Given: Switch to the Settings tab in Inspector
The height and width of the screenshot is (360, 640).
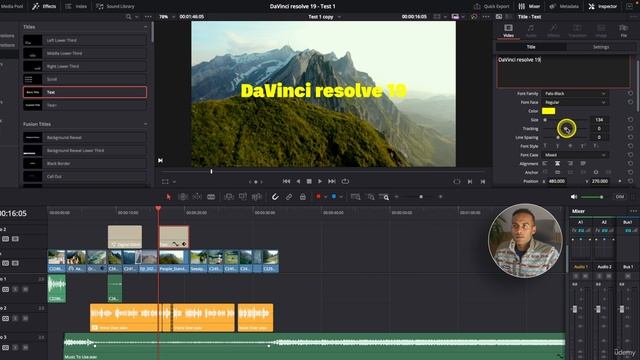Looking at the screenshot, I should (601, 47).
